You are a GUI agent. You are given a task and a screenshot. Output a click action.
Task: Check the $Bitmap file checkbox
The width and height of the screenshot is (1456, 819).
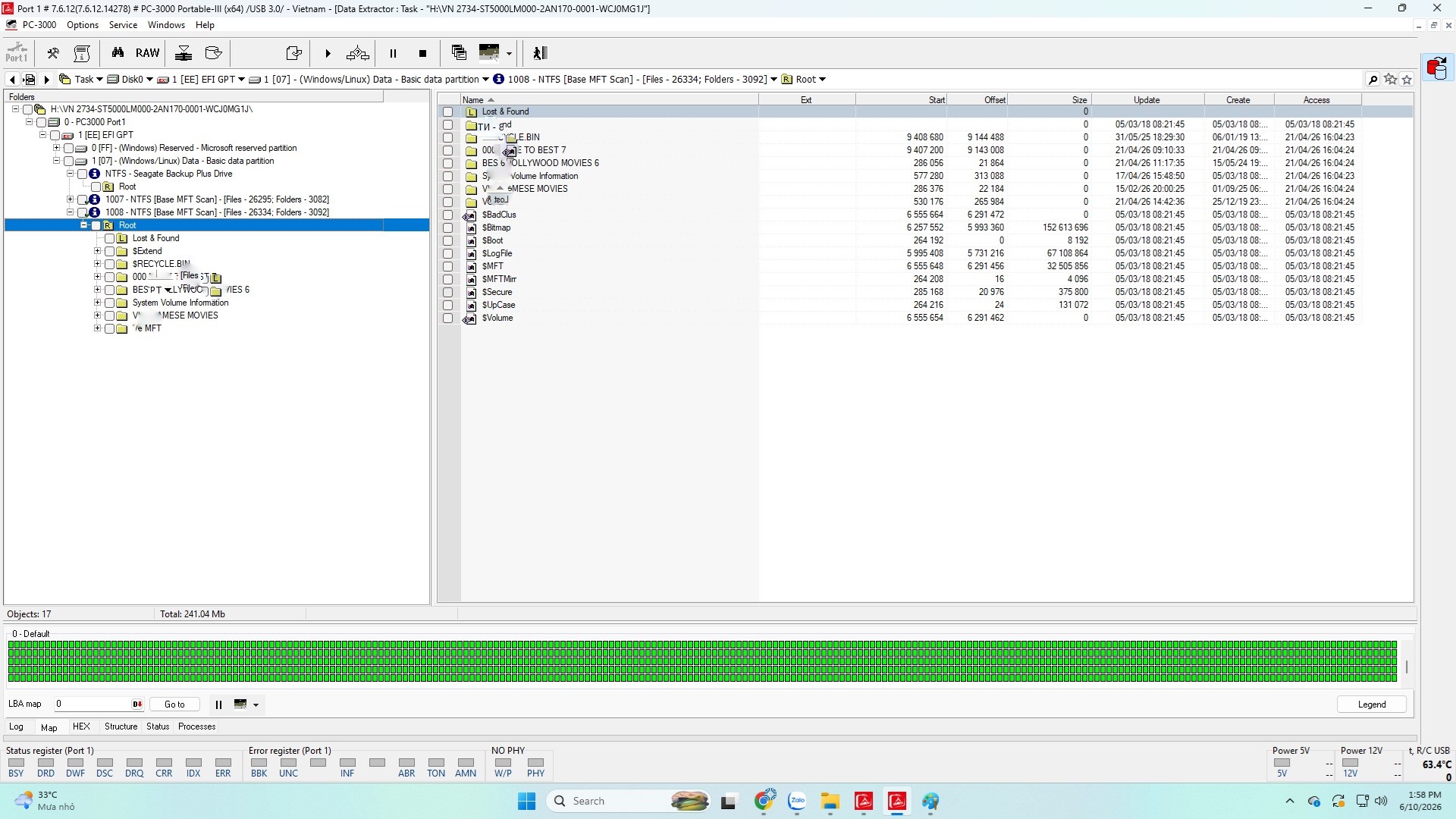click(x=447, y=228)
